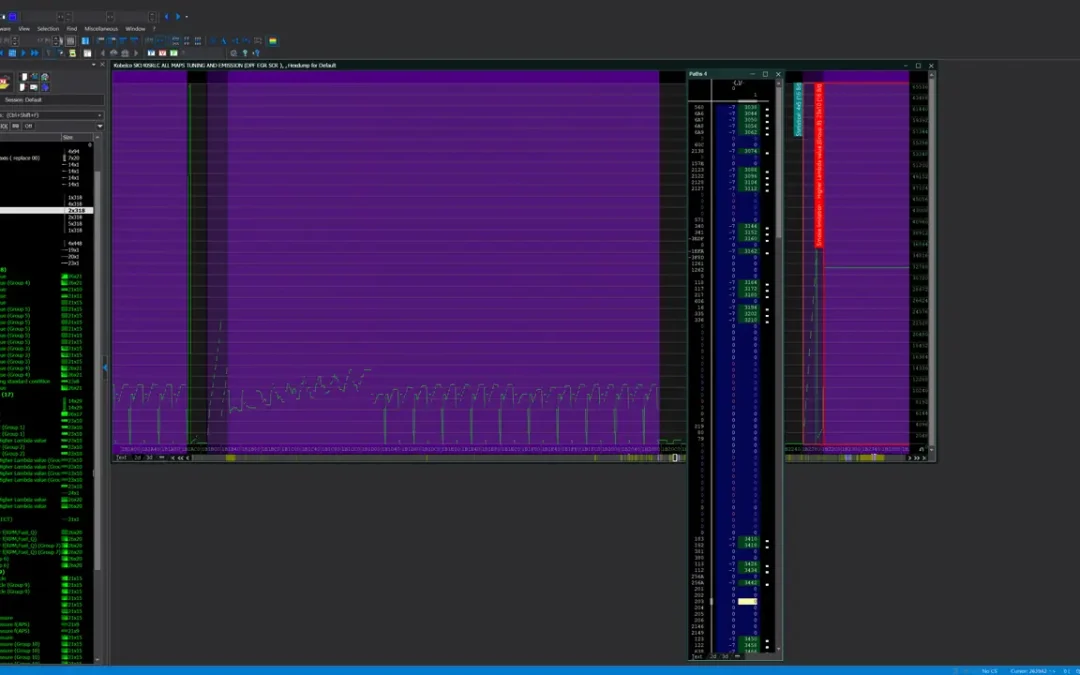Open the View menu
This screenshot has height=675, width=1080.
tap(24, 29)
